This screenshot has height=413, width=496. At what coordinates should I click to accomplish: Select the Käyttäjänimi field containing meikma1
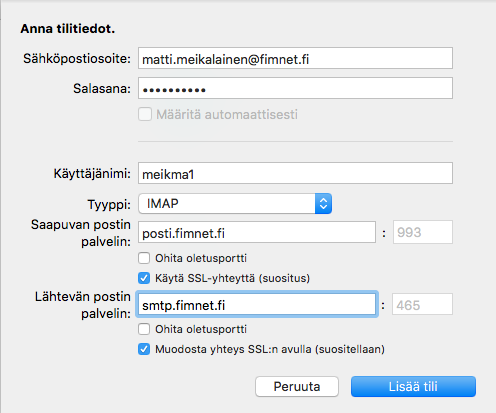point(295,173)
